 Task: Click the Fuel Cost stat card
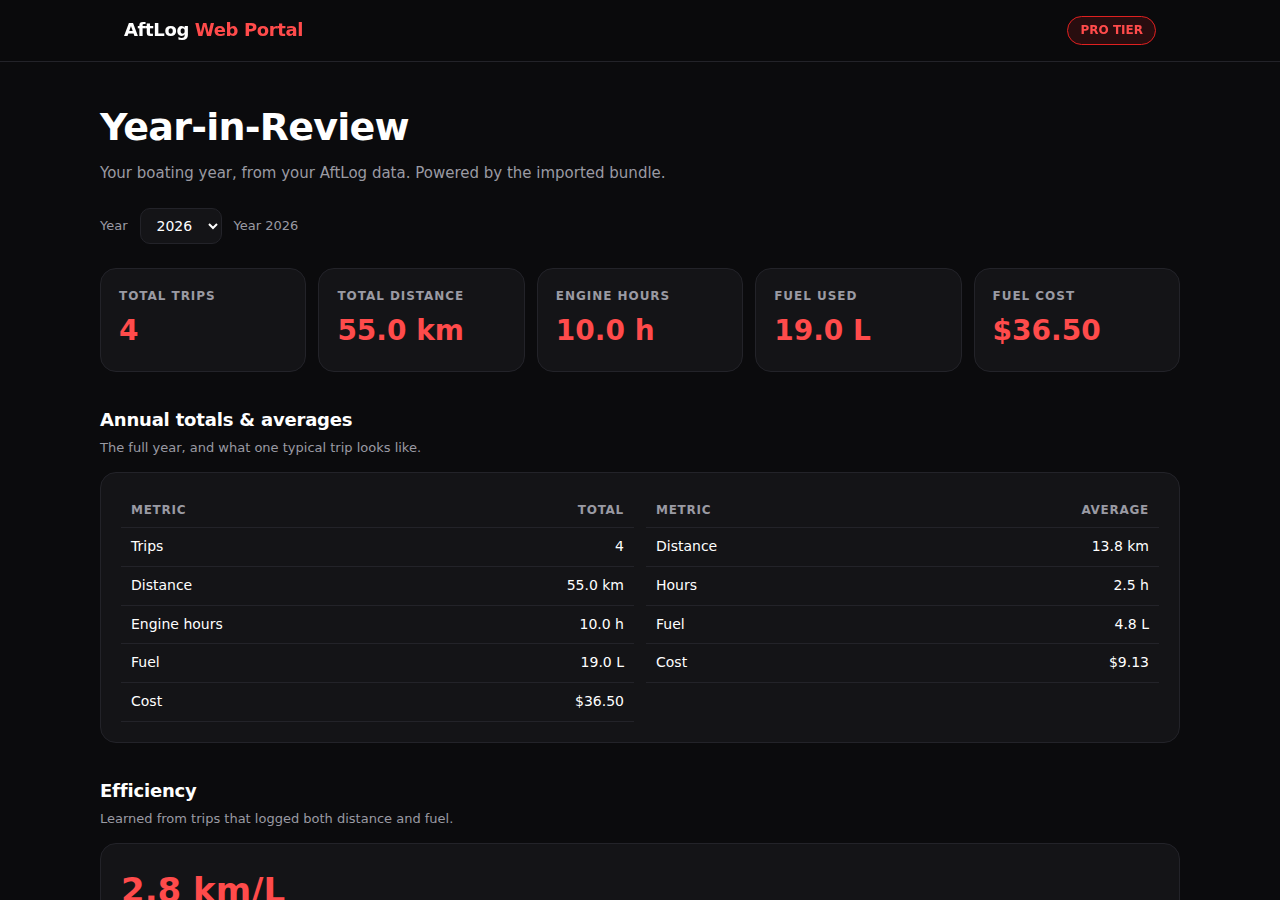[1077, 320]
